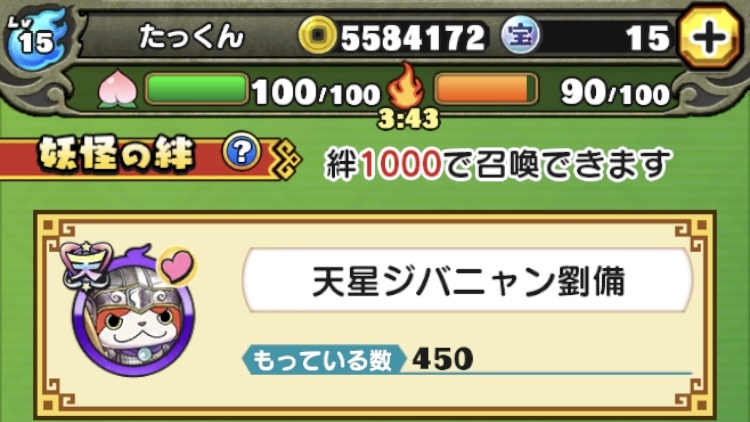This screenshot has width=750, height=422.
Task: Tap the blue flame Lv 15 badge
Action: [34, 37]
